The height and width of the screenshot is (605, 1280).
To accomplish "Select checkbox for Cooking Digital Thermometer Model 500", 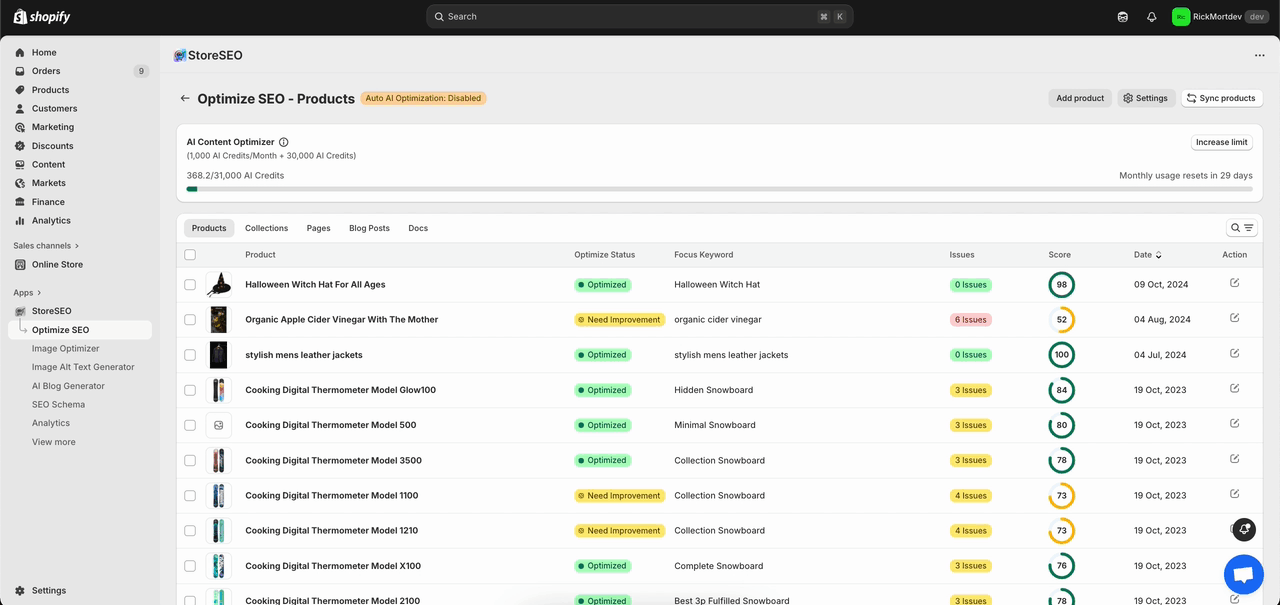I will tap(190, 425).
